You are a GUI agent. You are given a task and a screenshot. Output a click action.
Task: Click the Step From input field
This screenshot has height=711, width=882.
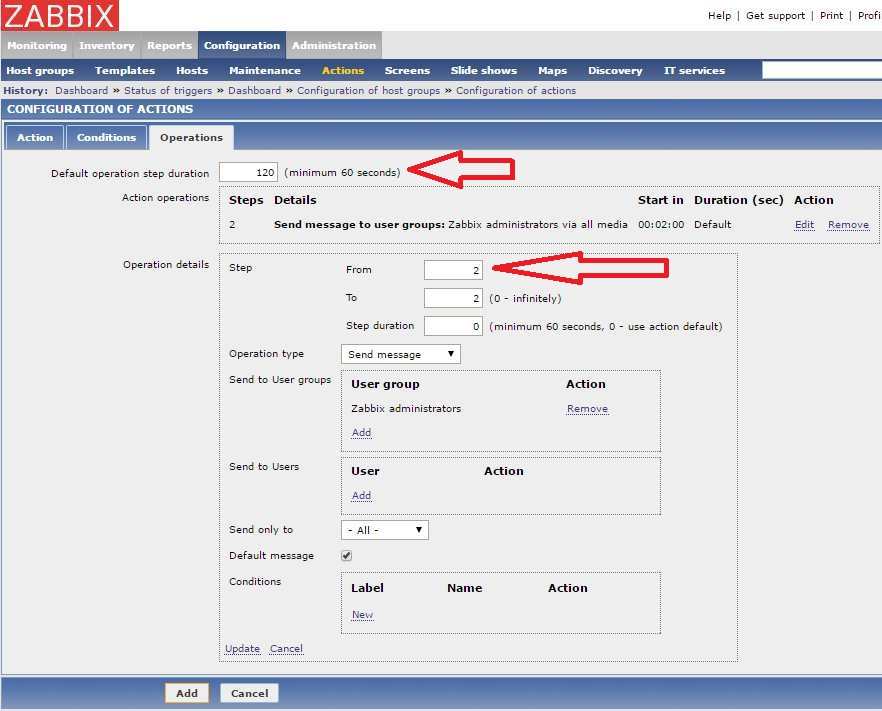tap(453, 270)
